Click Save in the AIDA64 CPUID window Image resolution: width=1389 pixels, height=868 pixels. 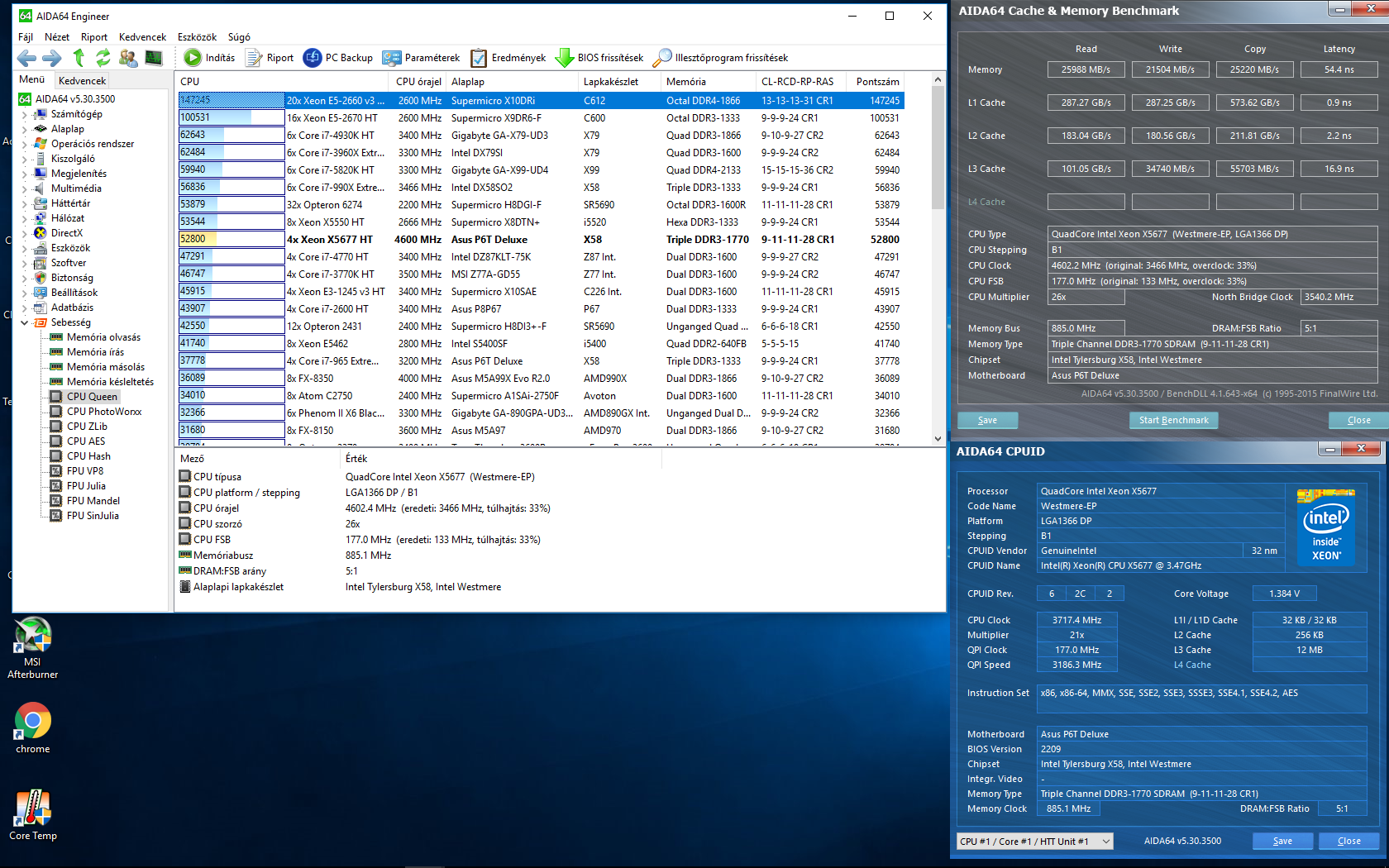click(1282, 841)
